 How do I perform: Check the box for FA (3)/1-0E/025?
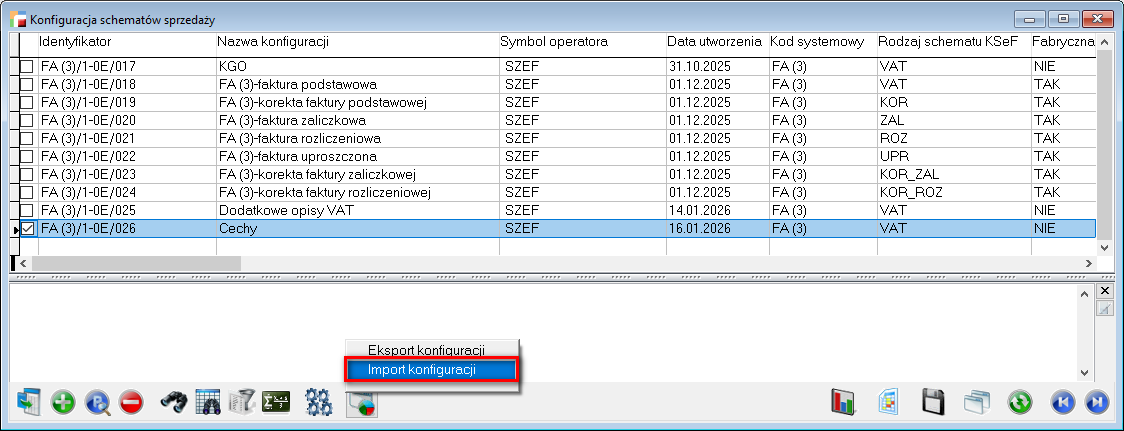(x=27, y=211)
